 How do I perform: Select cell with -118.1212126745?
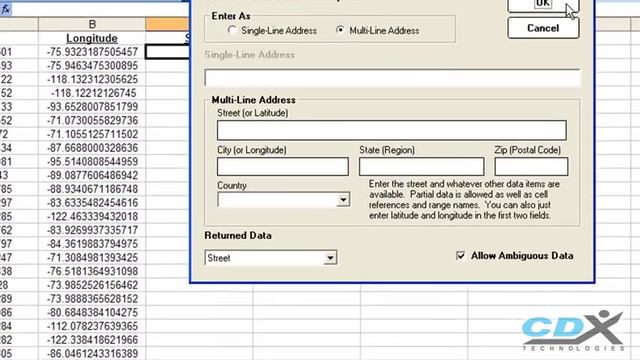[92, 93]
